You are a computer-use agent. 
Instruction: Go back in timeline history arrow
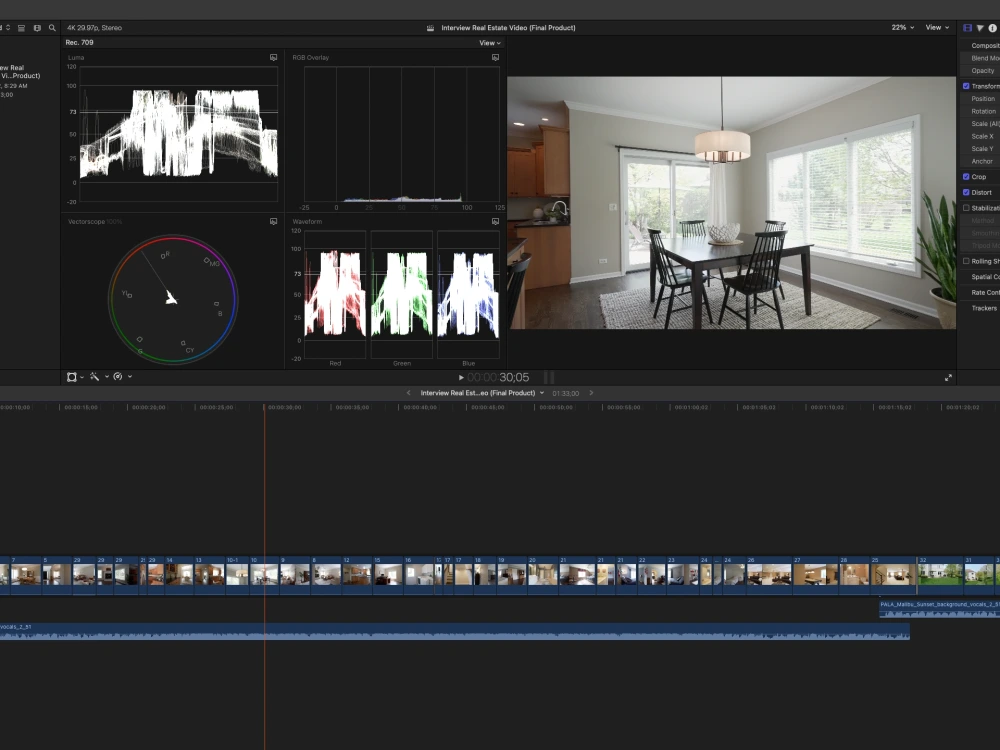click(x=409, y=393)
